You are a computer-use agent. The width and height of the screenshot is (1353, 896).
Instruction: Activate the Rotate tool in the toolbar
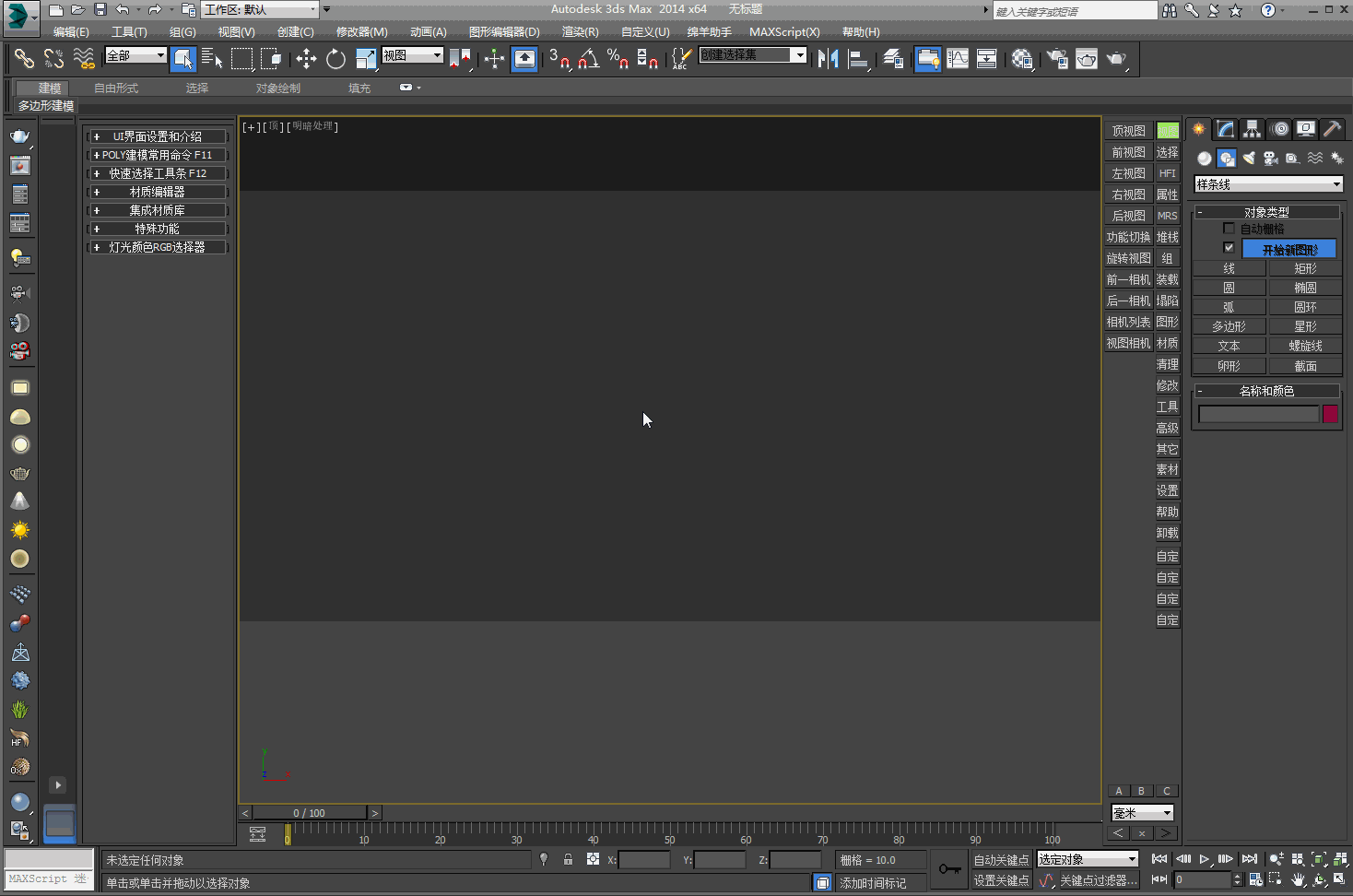(335, 59)
